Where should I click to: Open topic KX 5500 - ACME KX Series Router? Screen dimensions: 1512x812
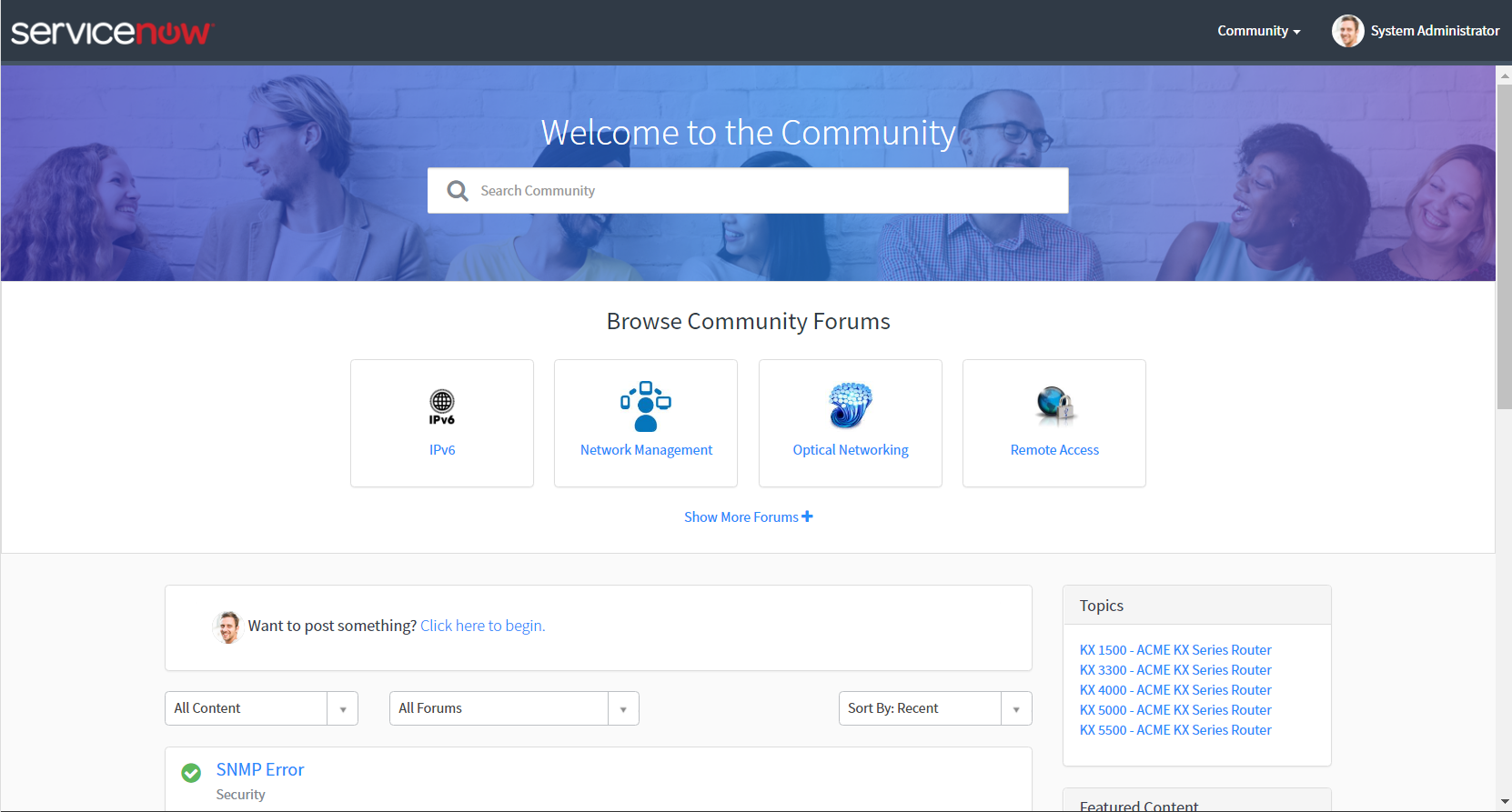(1175, 730)
